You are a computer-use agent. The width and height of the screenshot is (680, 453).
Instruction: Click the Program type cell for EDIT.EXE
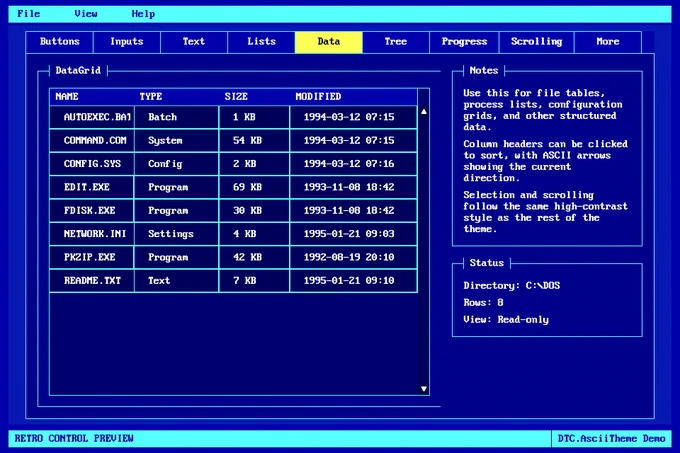tap(177, 187)
